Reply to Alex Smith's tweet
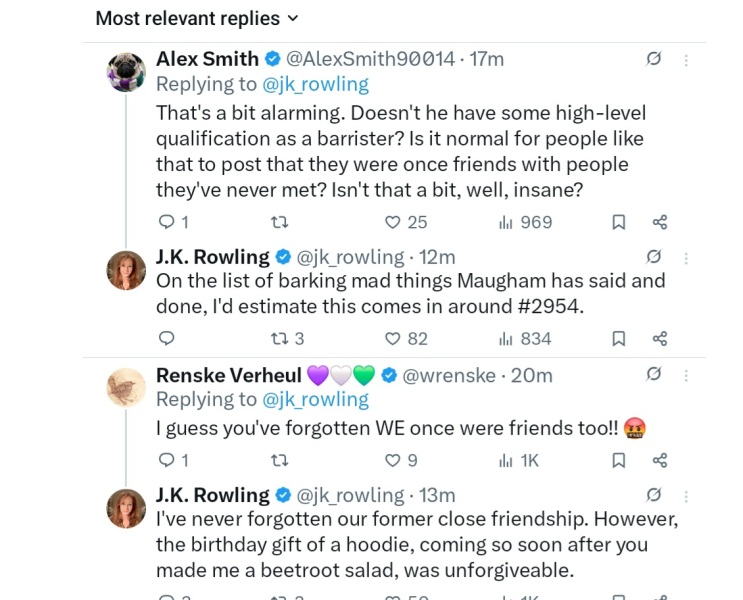Image resolution: width=743 pixels, height=600 pixels. pos(167,222)
